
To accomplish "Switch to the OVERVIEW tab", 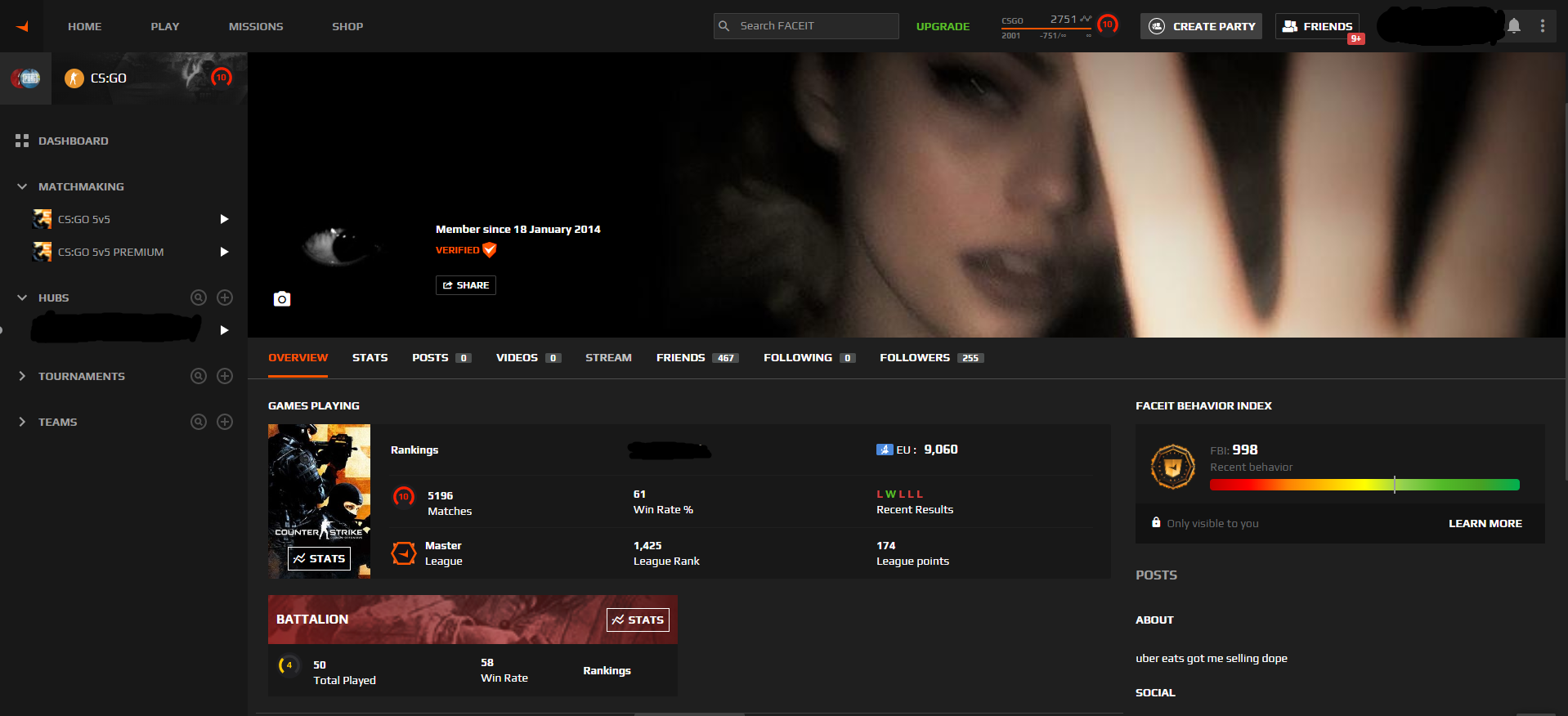I will coord(298,358).
